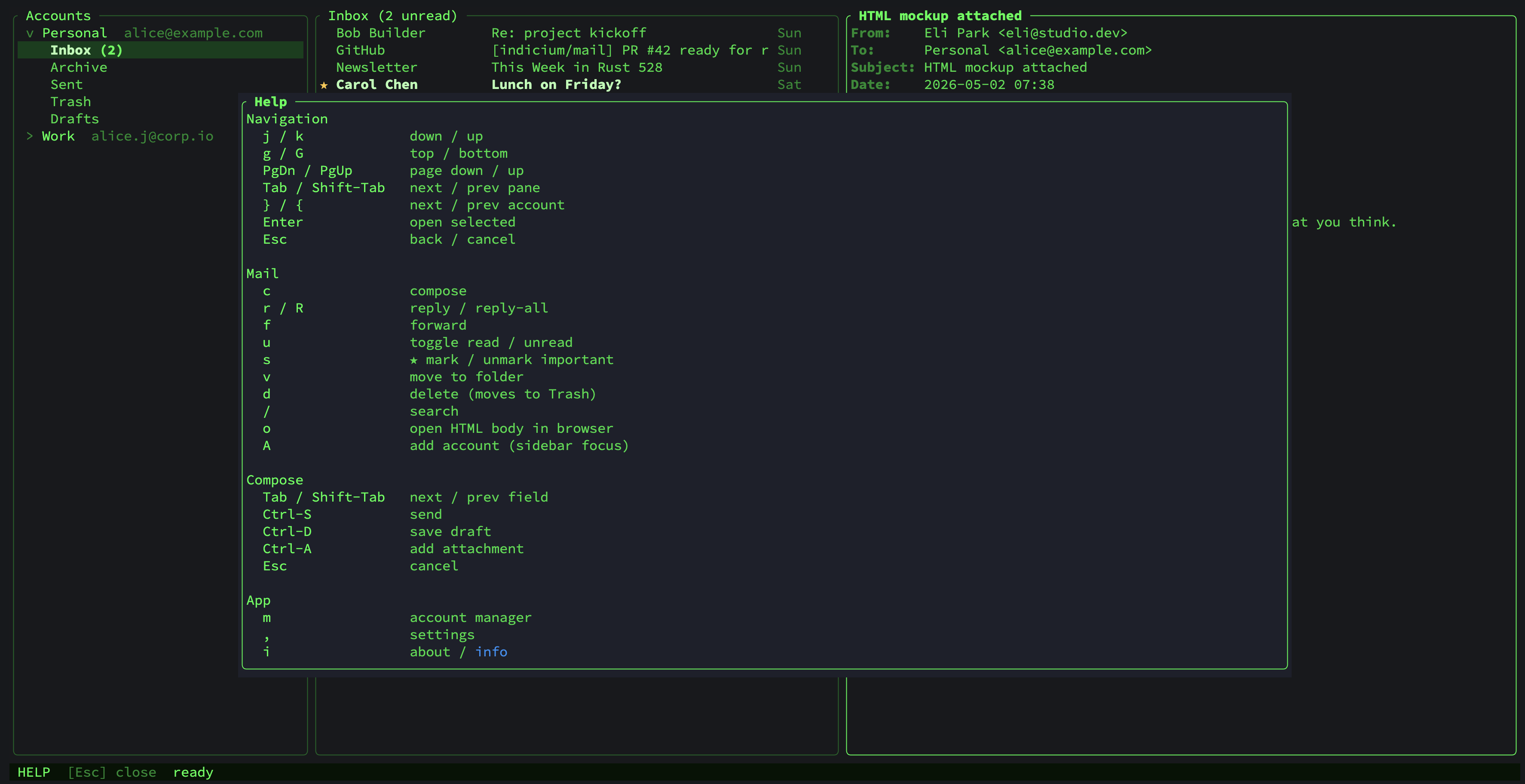The height and width of the screenshot is (784, 1525).
Task: Click the 'add attachment' help entry
Action: tap(466, 549)
